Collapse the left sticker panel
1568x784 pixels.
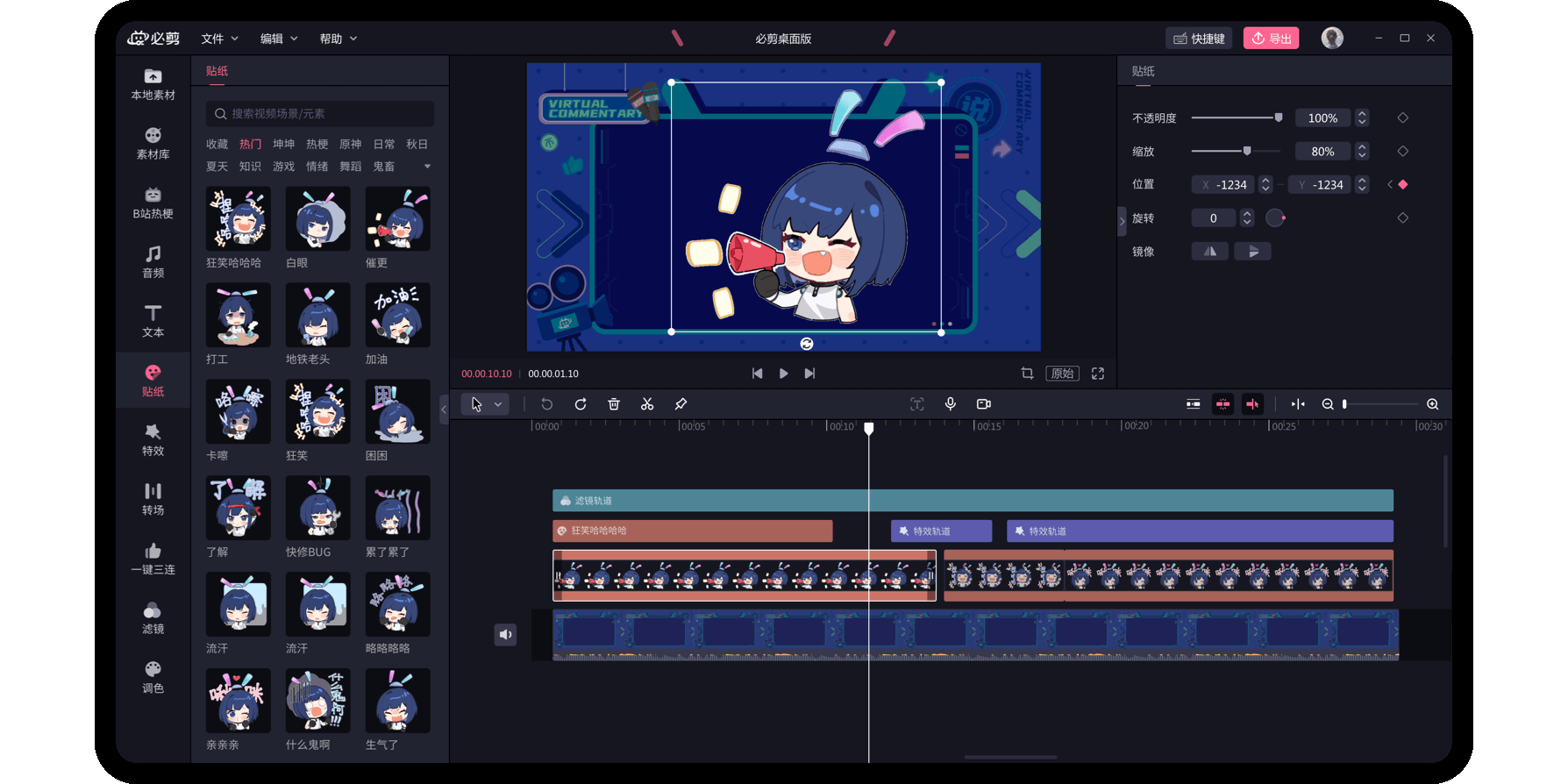tap(444, 410)
